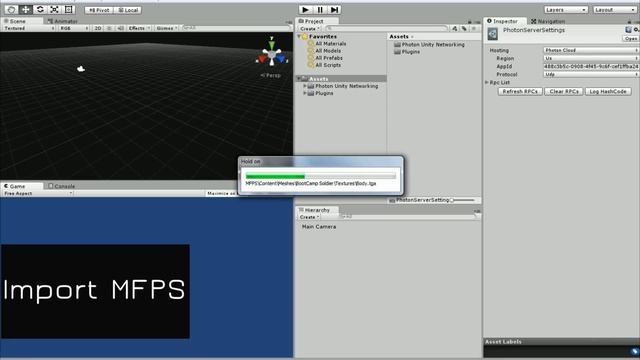This screenshot has height=360, width=640.
Task: Select the Hand tool in the toolbar
Action: [11, 9]
